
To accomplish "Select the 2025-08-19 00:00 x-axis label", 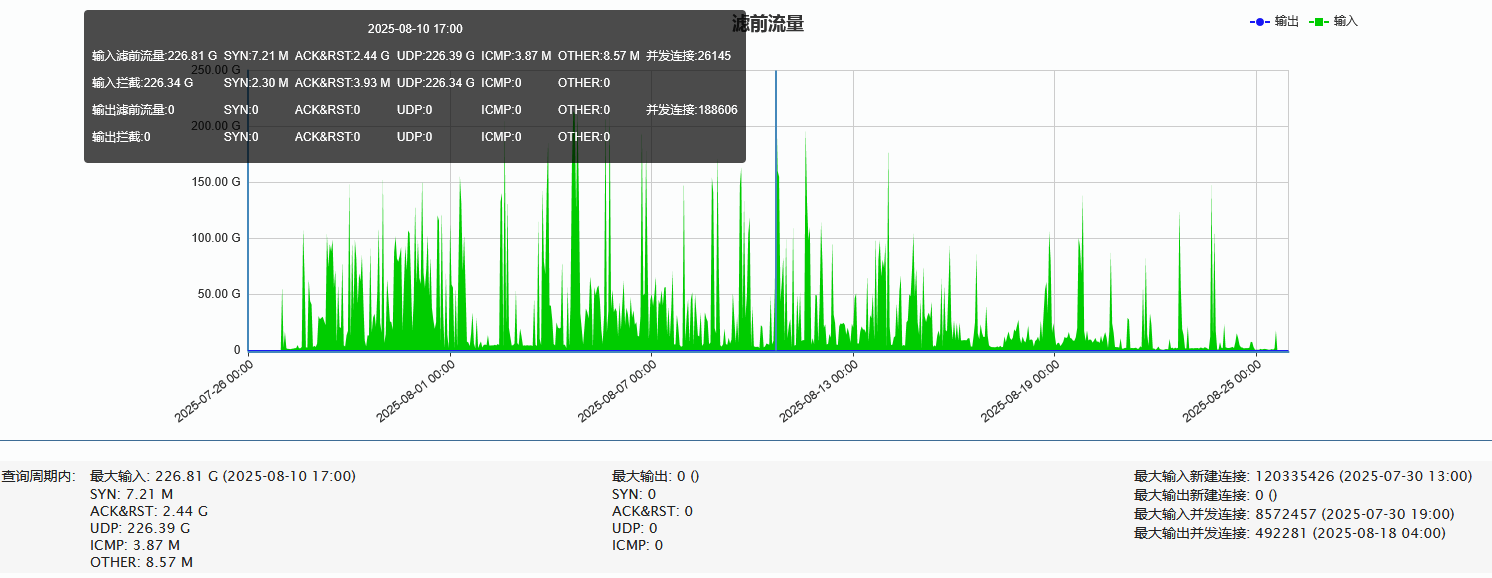I will pos(1020,391).
